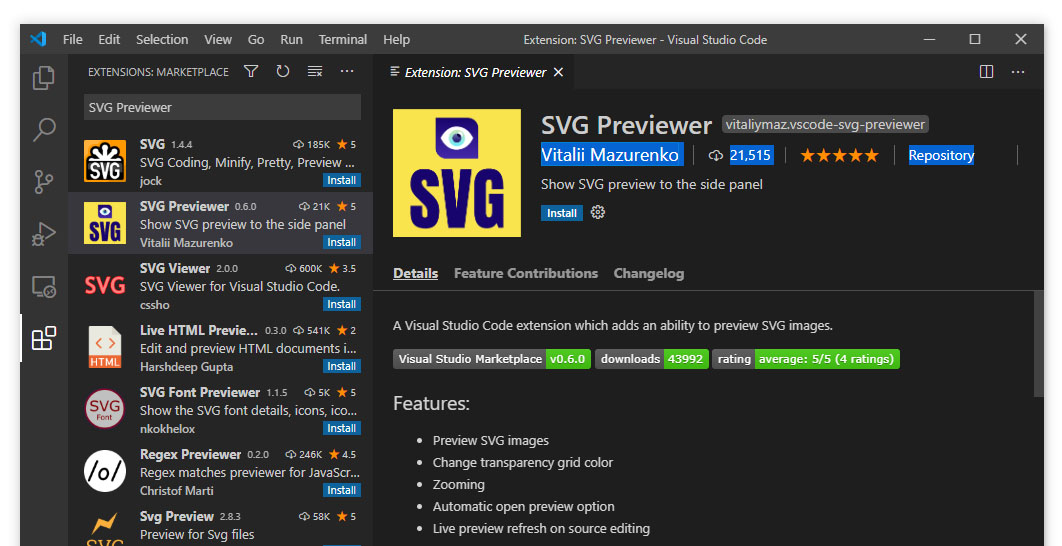The width and height of the screenshot is (1062, 546).
Task: Install the SVG extension by jock
Action: [x=342, y=180]
